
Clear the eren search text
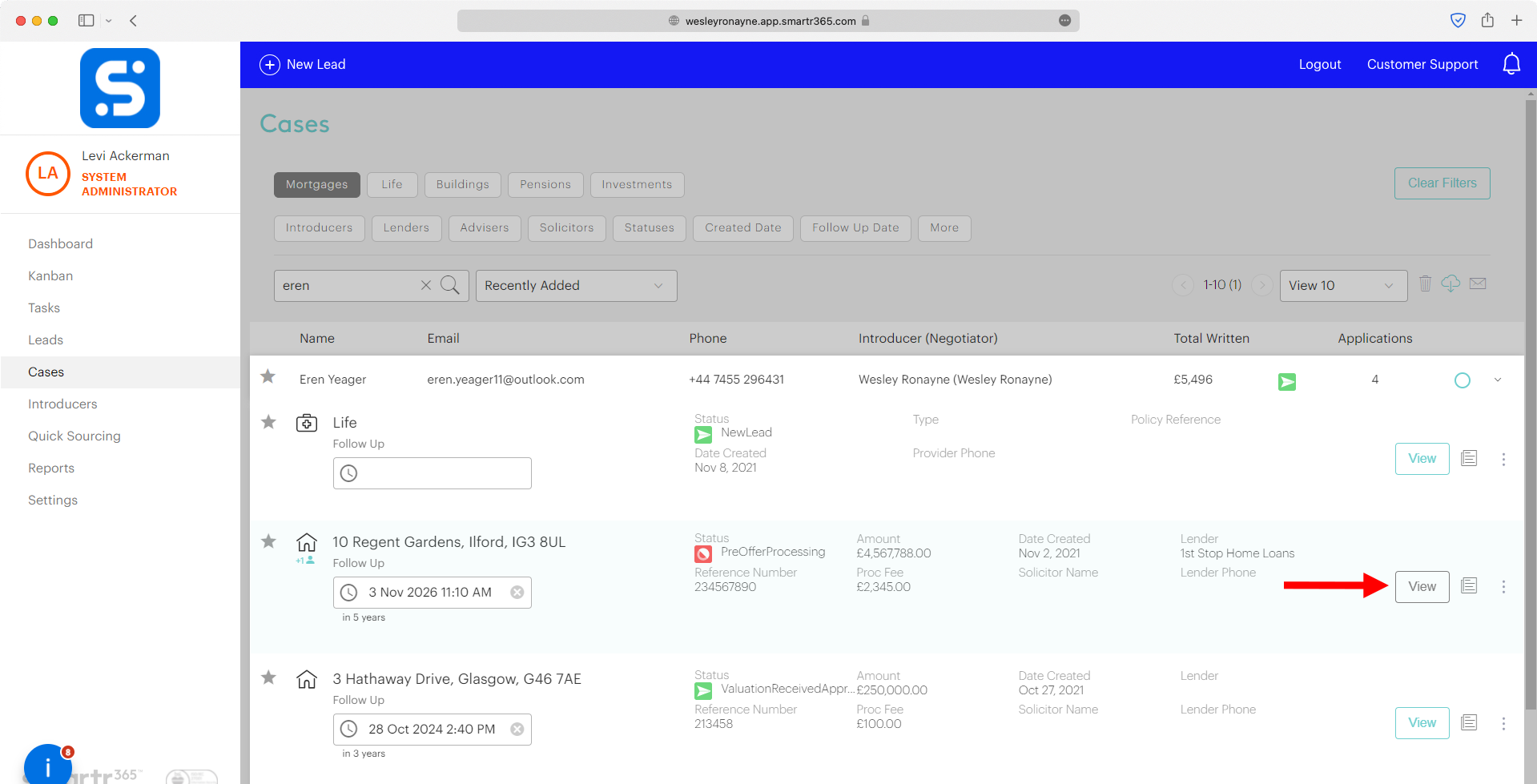coord(426,285)
